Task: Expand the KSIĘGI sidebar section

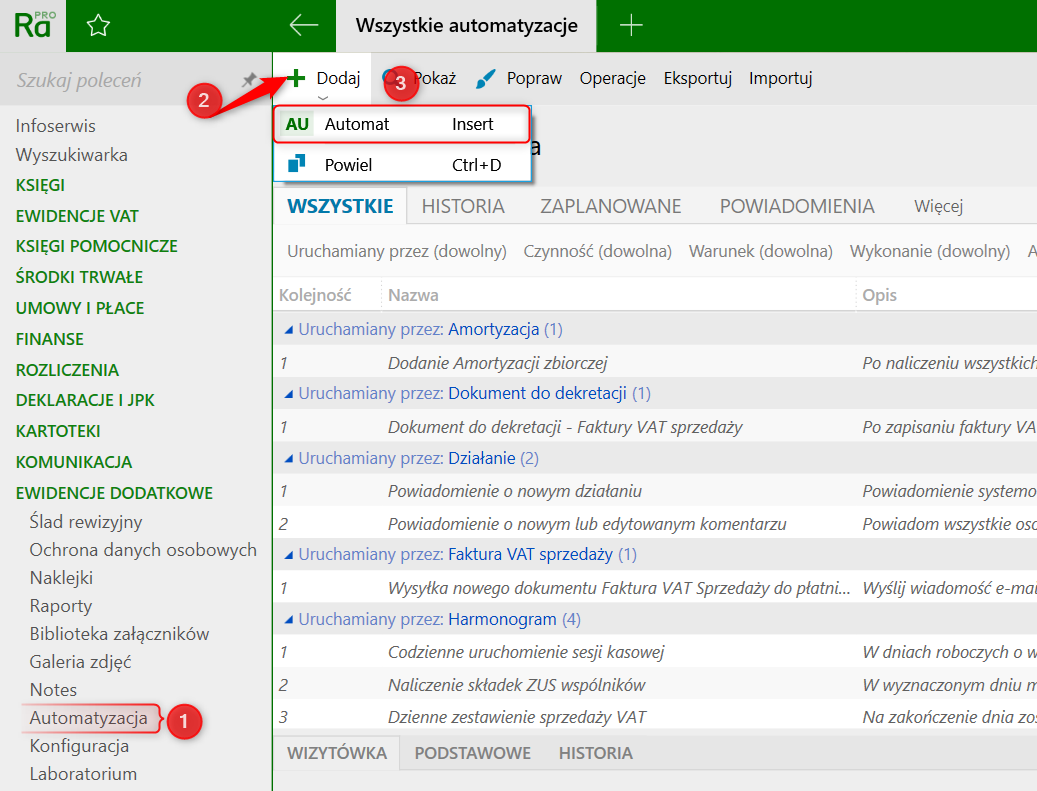Action: pyautogui.click(x=40, y=185)
